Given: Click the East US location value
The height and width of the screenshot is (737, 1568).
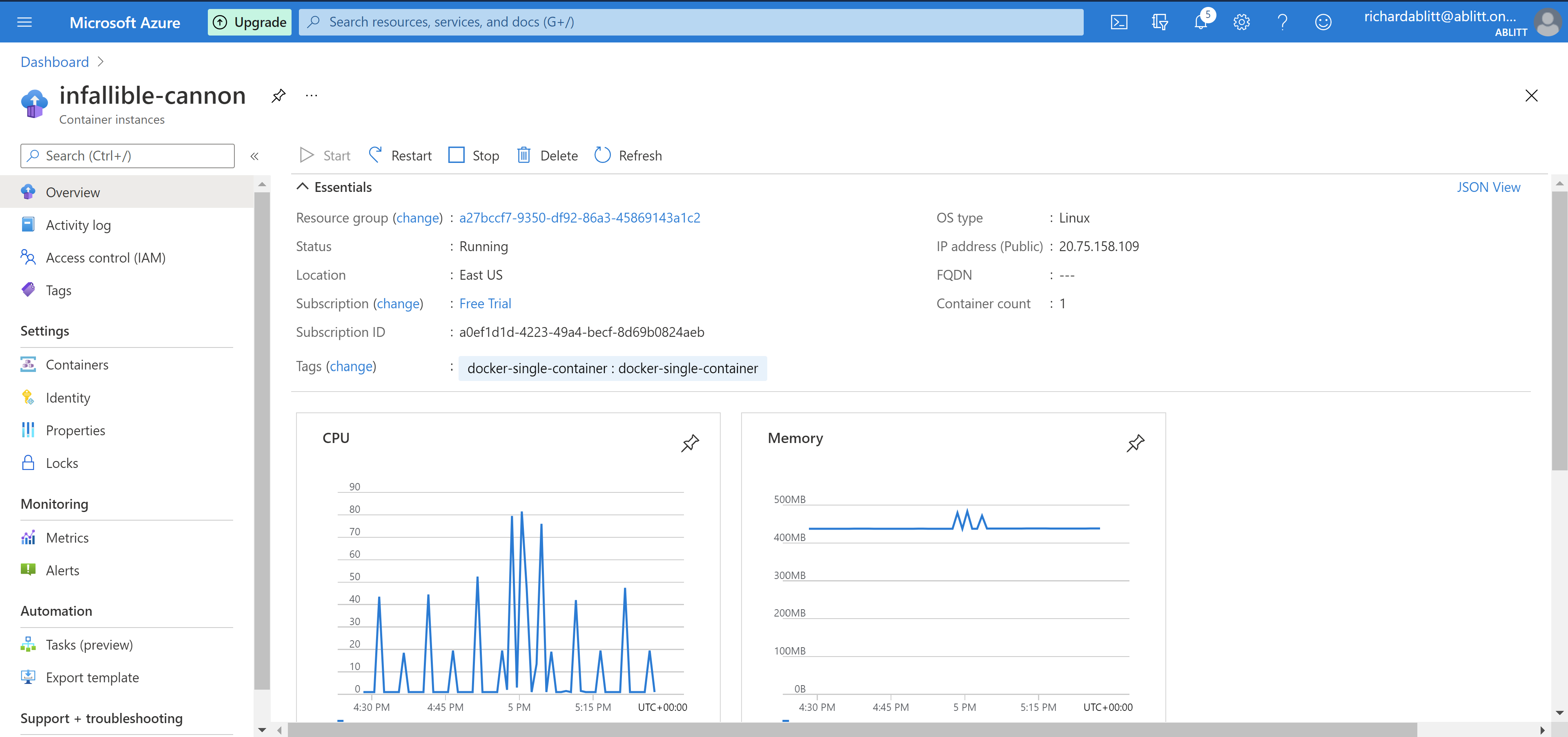Looking at the screenshot, I should (481, 275).
